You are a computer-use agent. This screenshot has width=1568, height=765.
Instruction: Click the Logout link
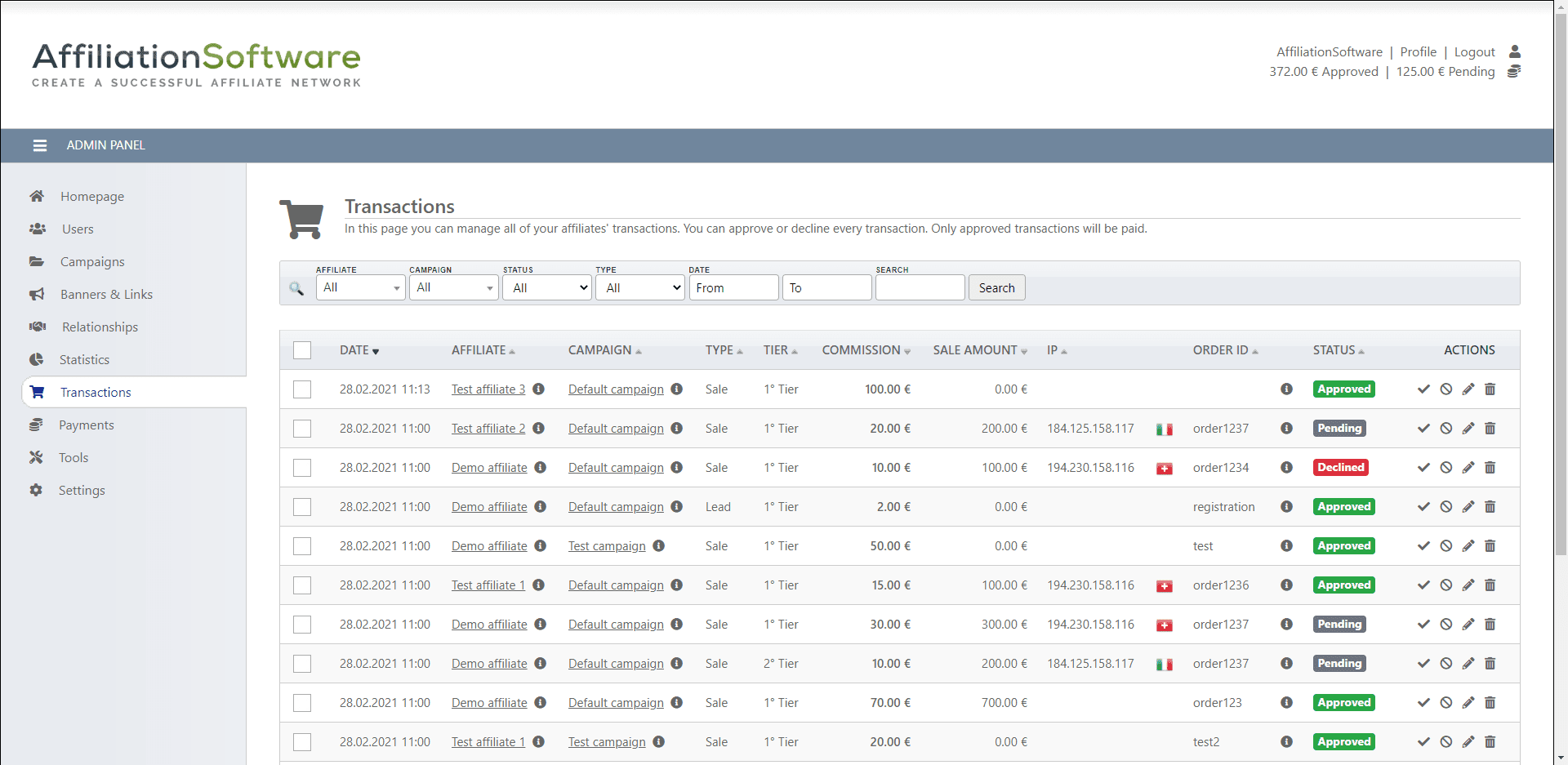click(x=1474, y=51)
